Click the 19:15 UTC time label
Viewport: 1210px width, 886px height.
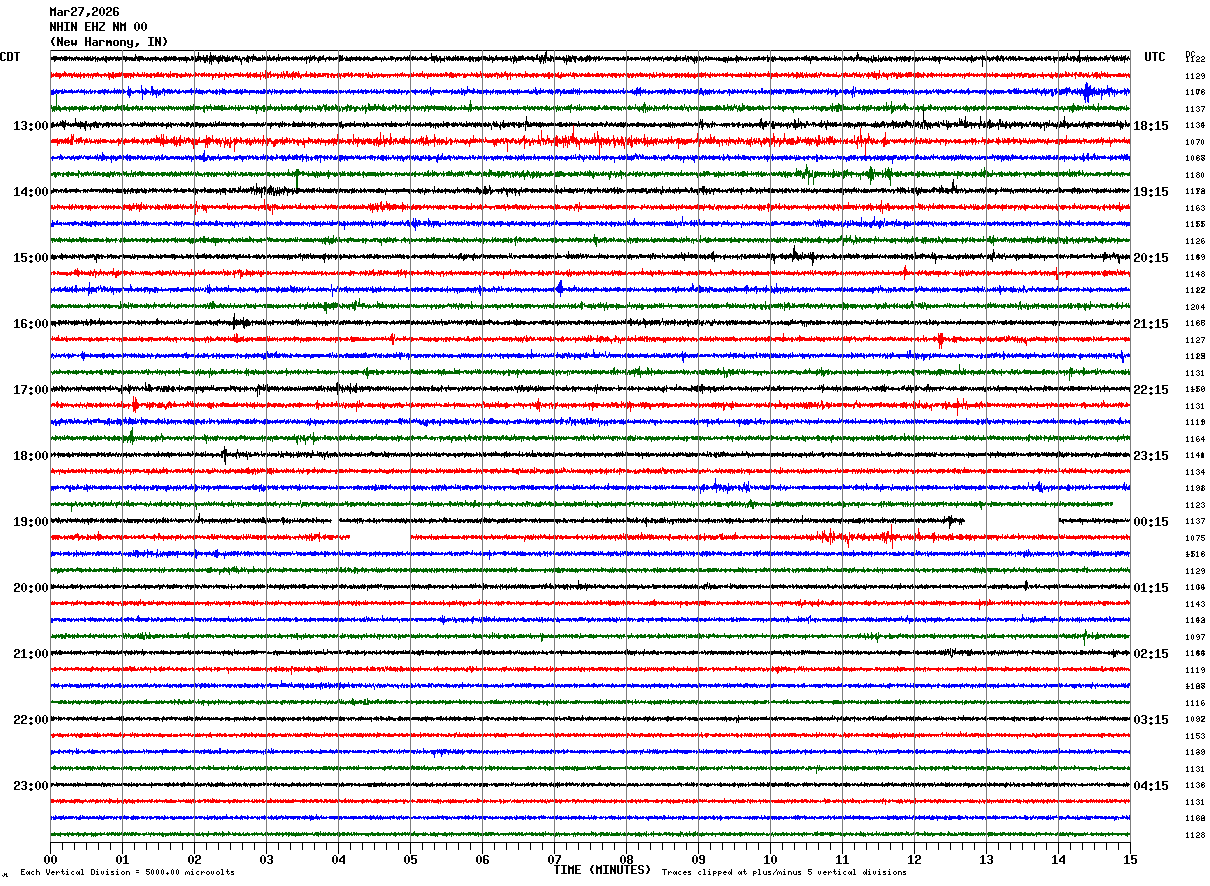tap(1151, 192)
